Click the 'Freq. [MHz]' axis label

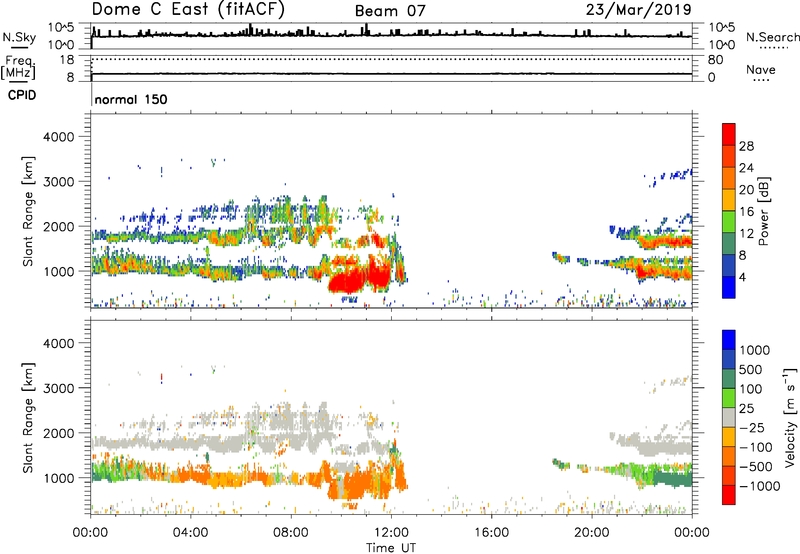(18, 67)
